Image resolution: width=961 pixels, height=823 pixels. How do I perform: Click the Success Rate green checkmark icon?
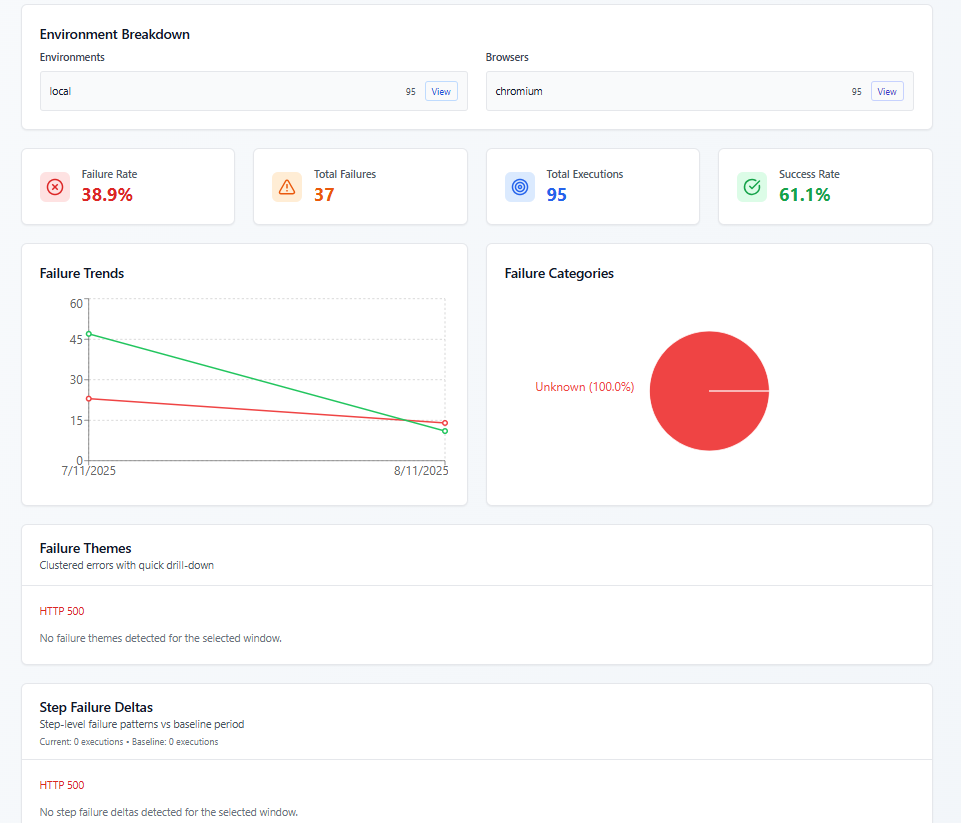(752, 187)
